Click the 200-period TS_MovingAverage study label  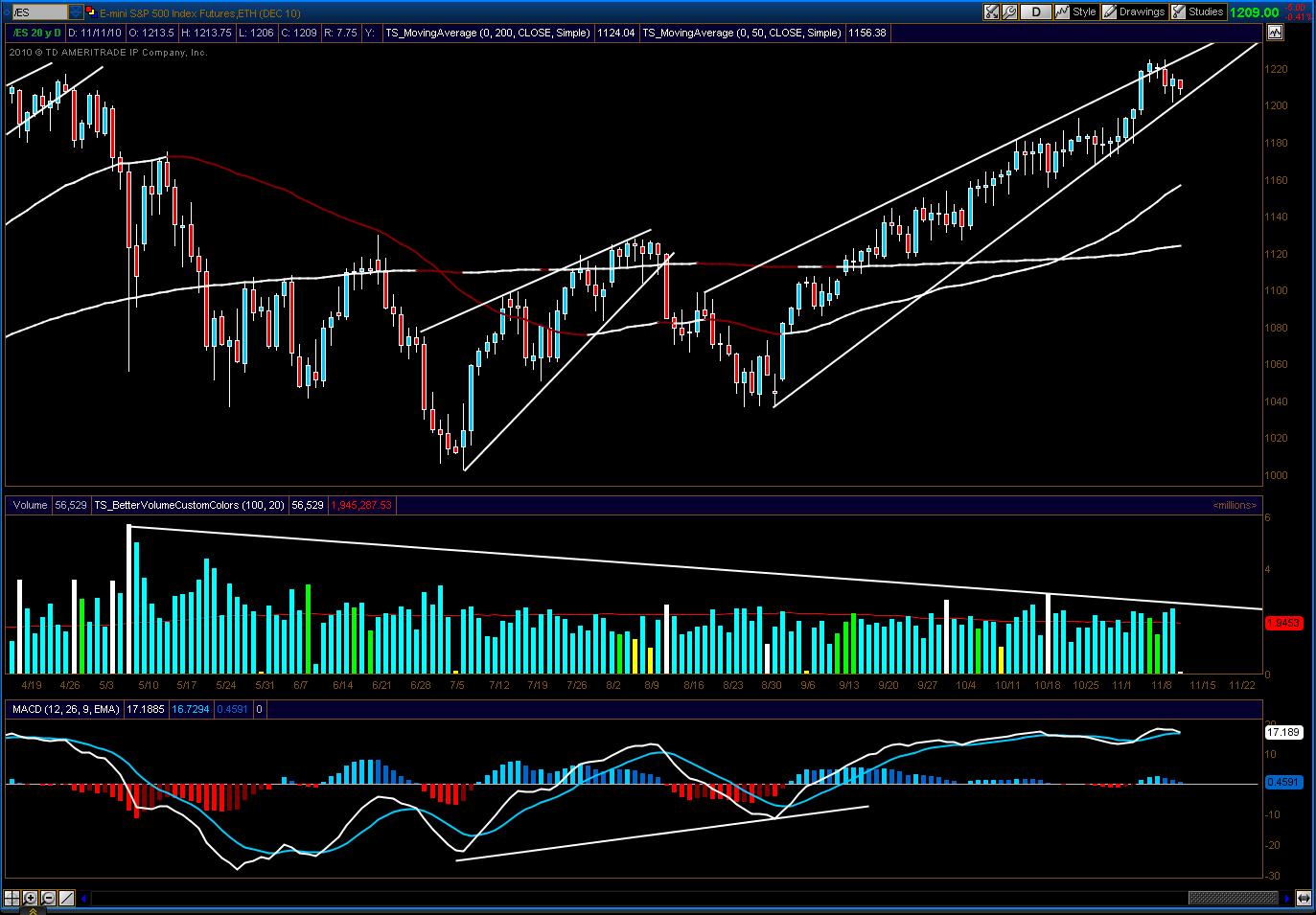tap(488, 33)
